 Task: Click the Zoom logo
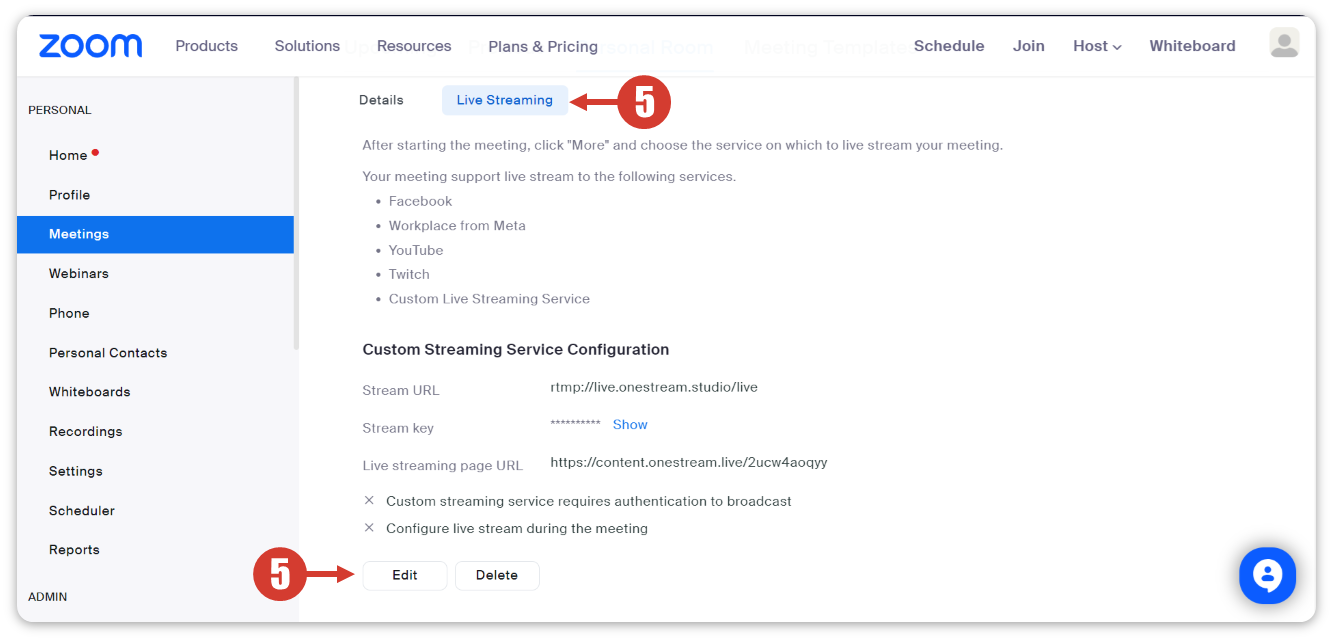point(90,46)
